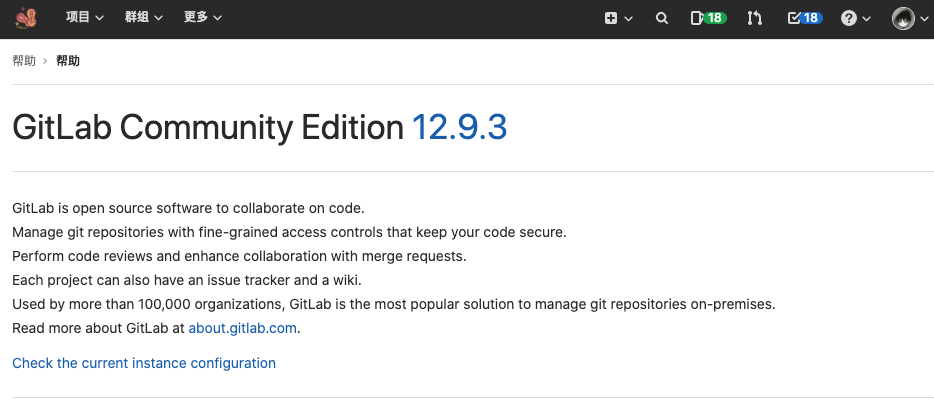
Task: Click the GitLab Community Edition heading text
Action: pos(208,127)
